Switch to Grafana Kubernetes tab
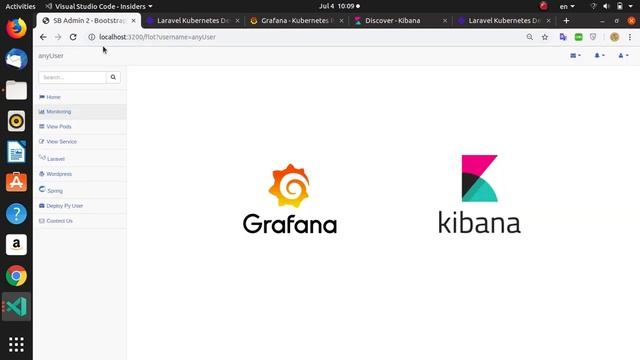This screenshot has width=640, height=360. pos(297,21)
